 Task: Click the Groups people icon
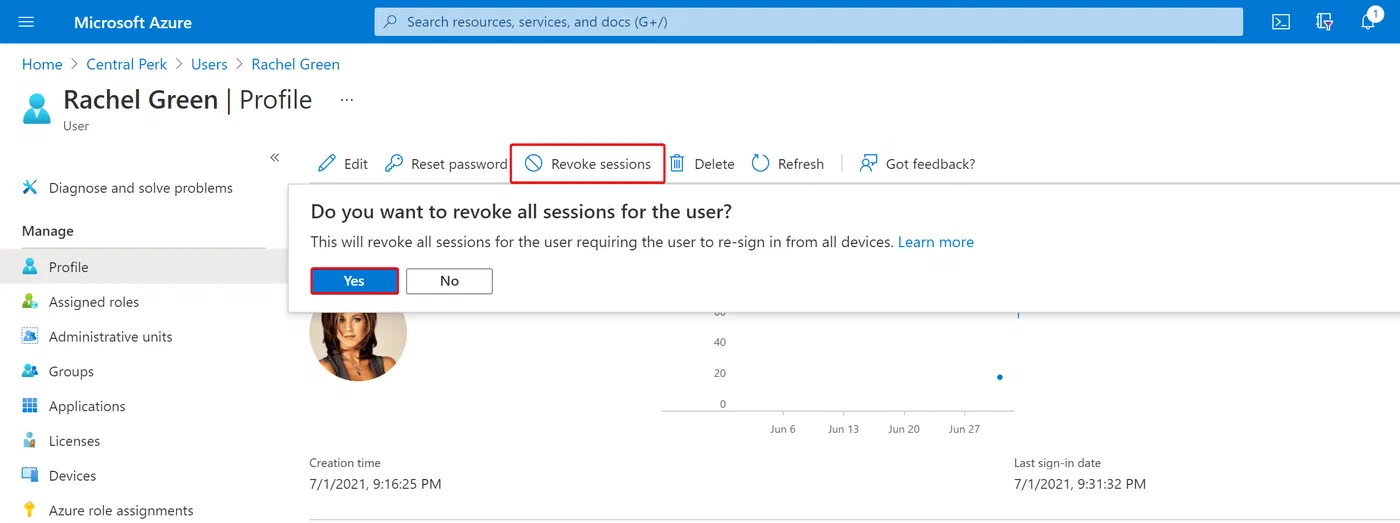30,371
